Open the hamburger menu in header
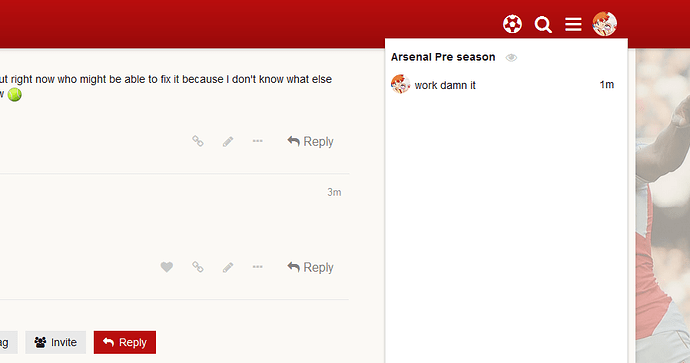Image resolution: width=690 pixels, height=363 pixels. 573,24
